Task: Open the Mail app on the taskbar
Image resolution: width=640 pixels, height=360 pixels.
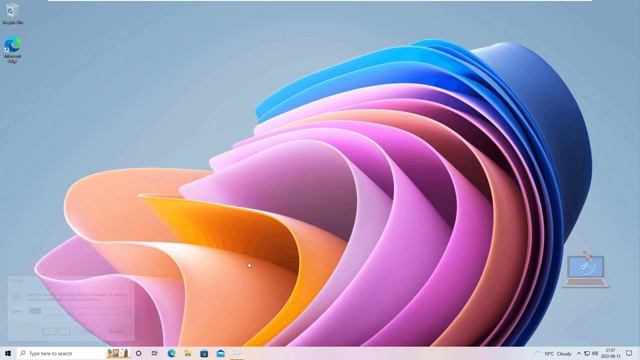Action: pos(220,353)
